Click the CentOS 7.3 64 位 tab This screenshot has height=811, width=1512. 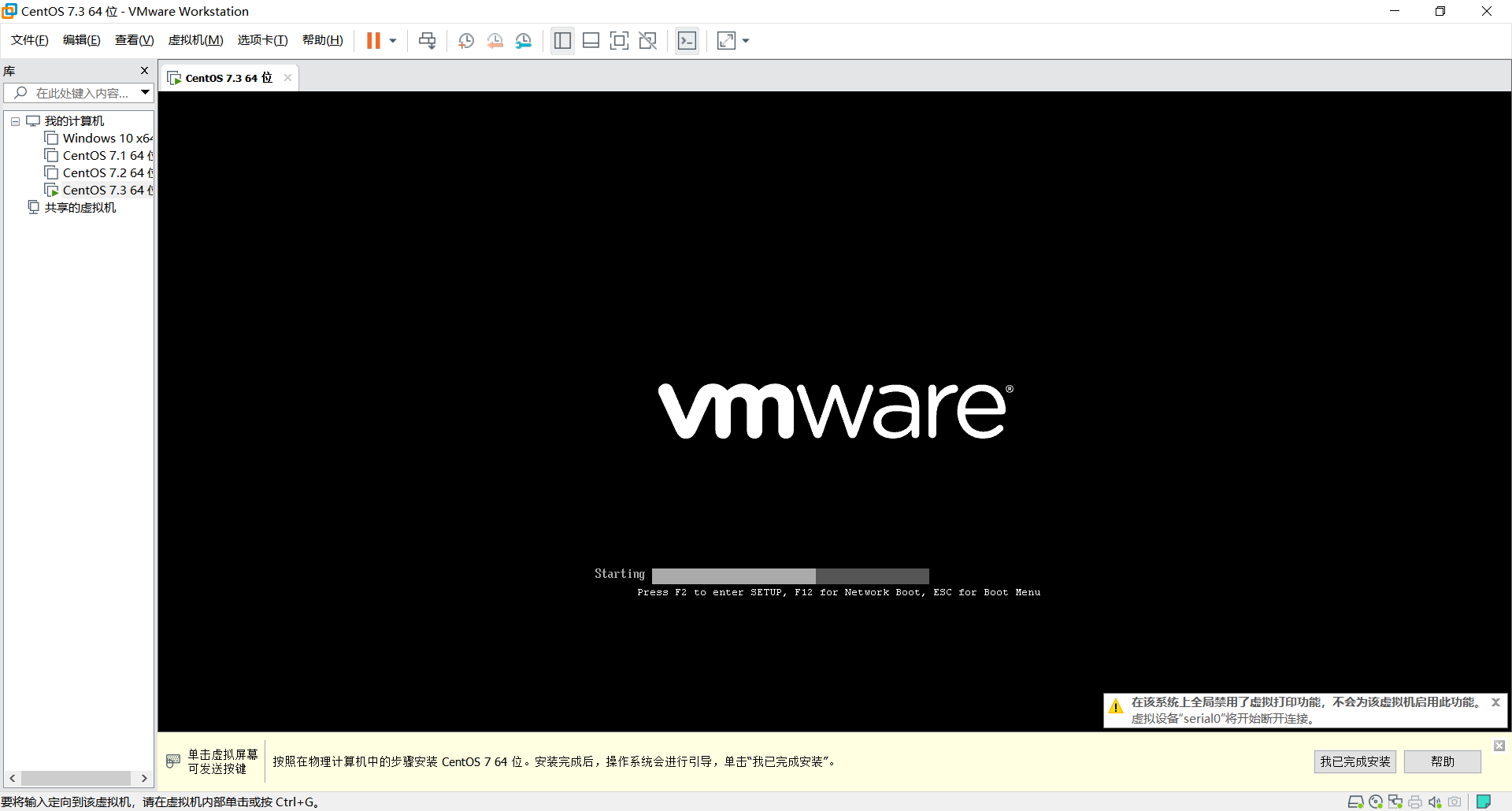(228, 78)
